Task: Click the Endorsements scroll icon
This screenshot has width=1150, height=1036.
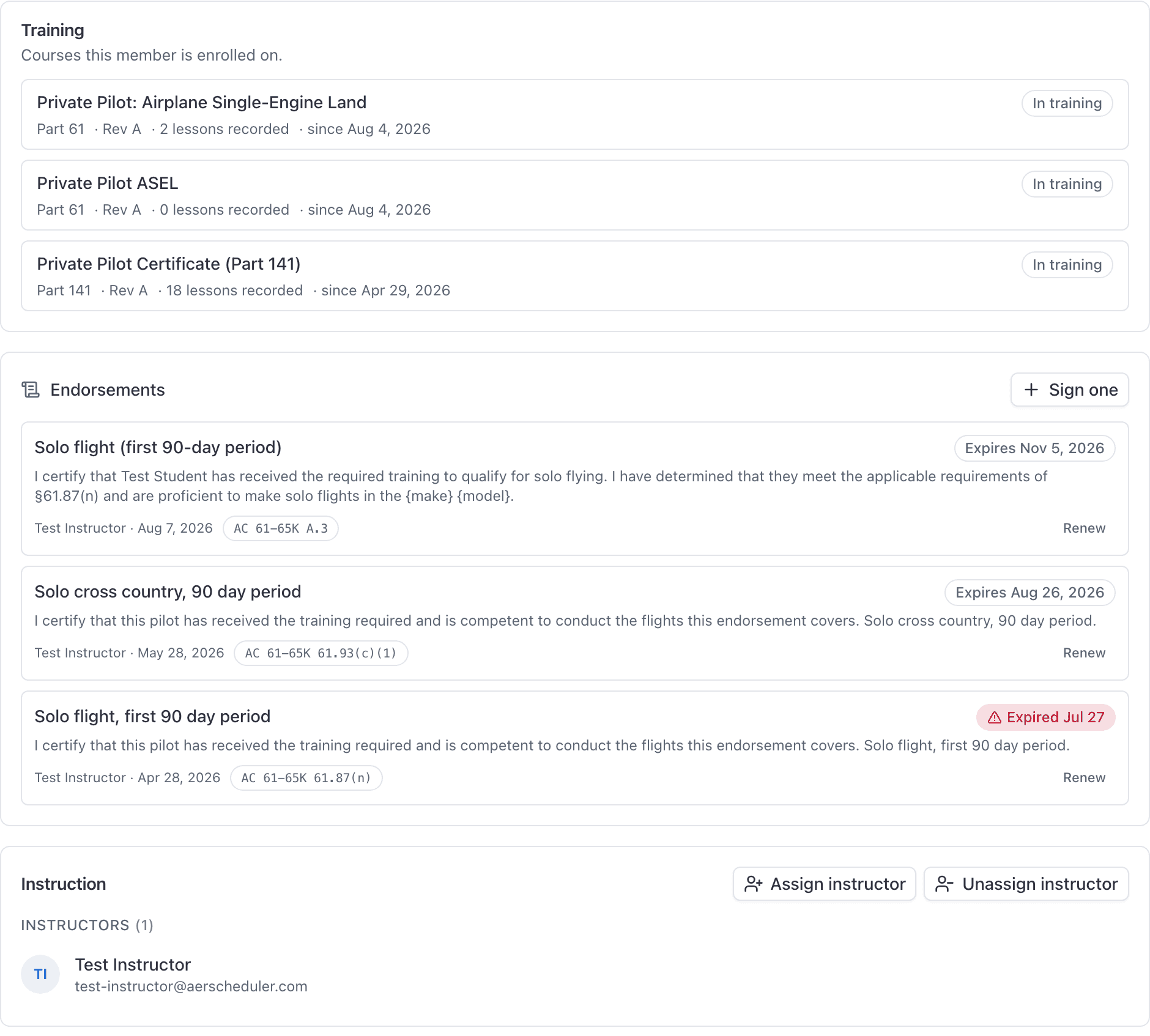Action: (31, 390)
